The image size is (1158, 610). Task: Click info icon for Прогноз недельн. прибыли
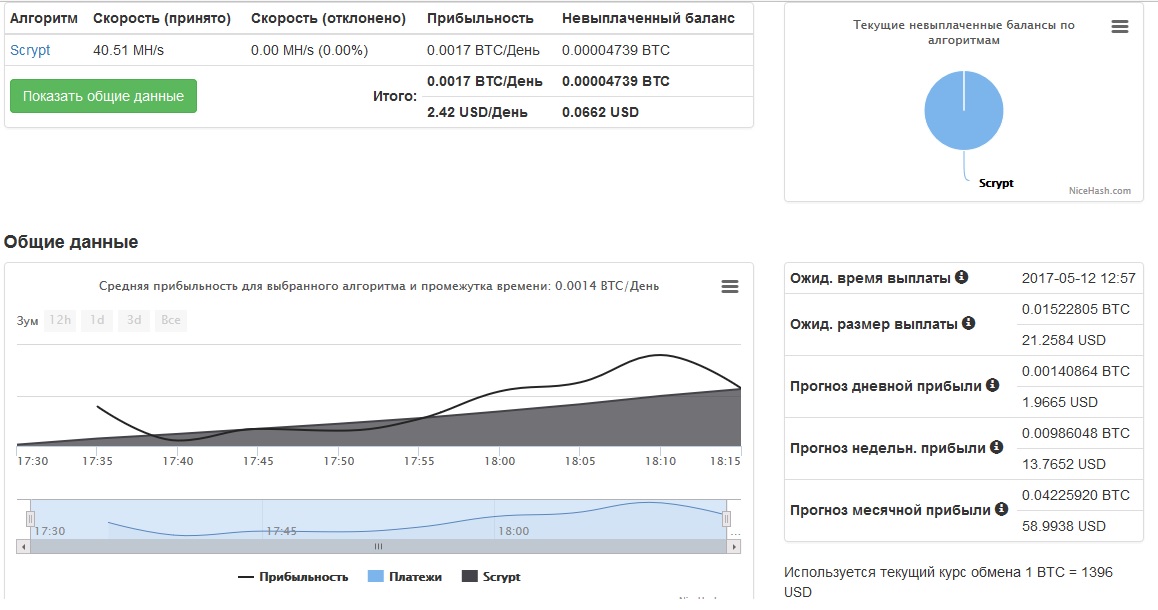pos(996,447)
